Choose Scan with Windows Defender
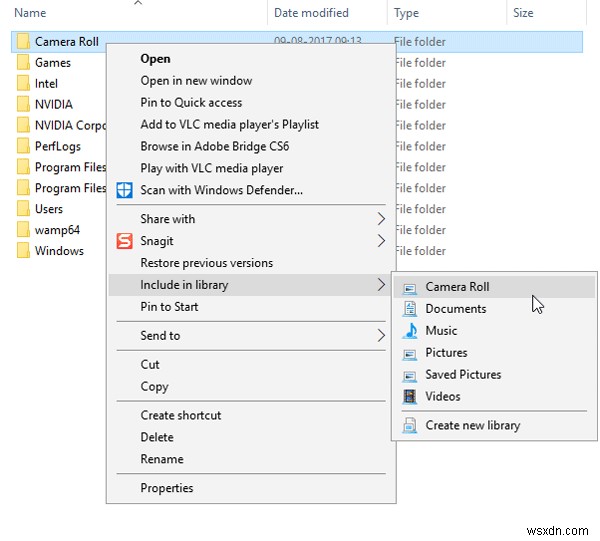 point(222,190)
